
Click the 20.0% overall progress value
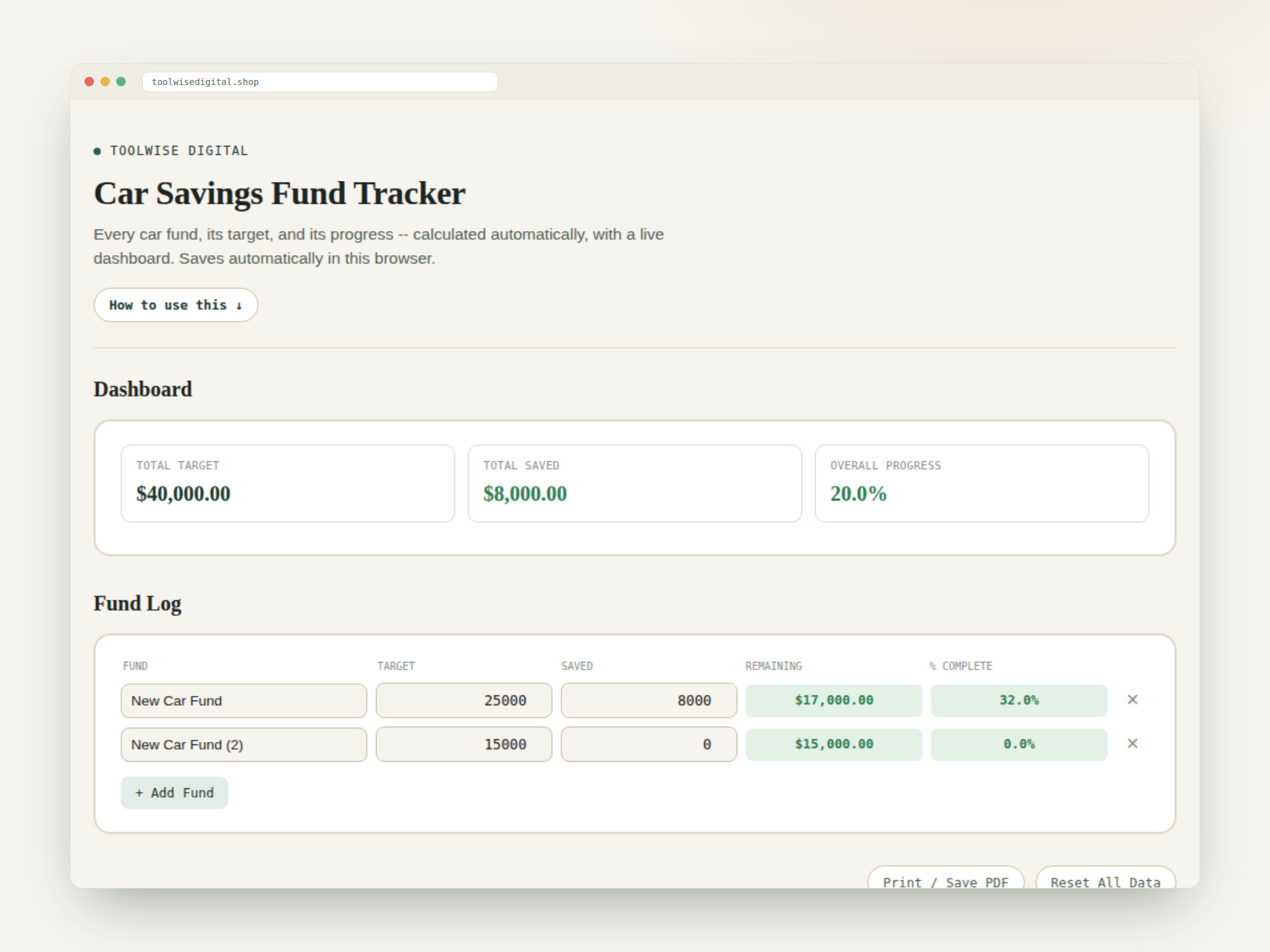(859, 494)
